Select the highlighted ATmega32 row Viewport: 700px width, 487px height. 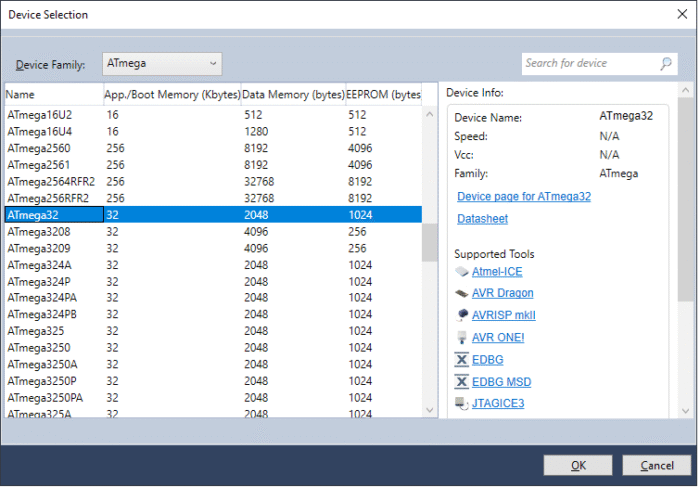[213, 215]
